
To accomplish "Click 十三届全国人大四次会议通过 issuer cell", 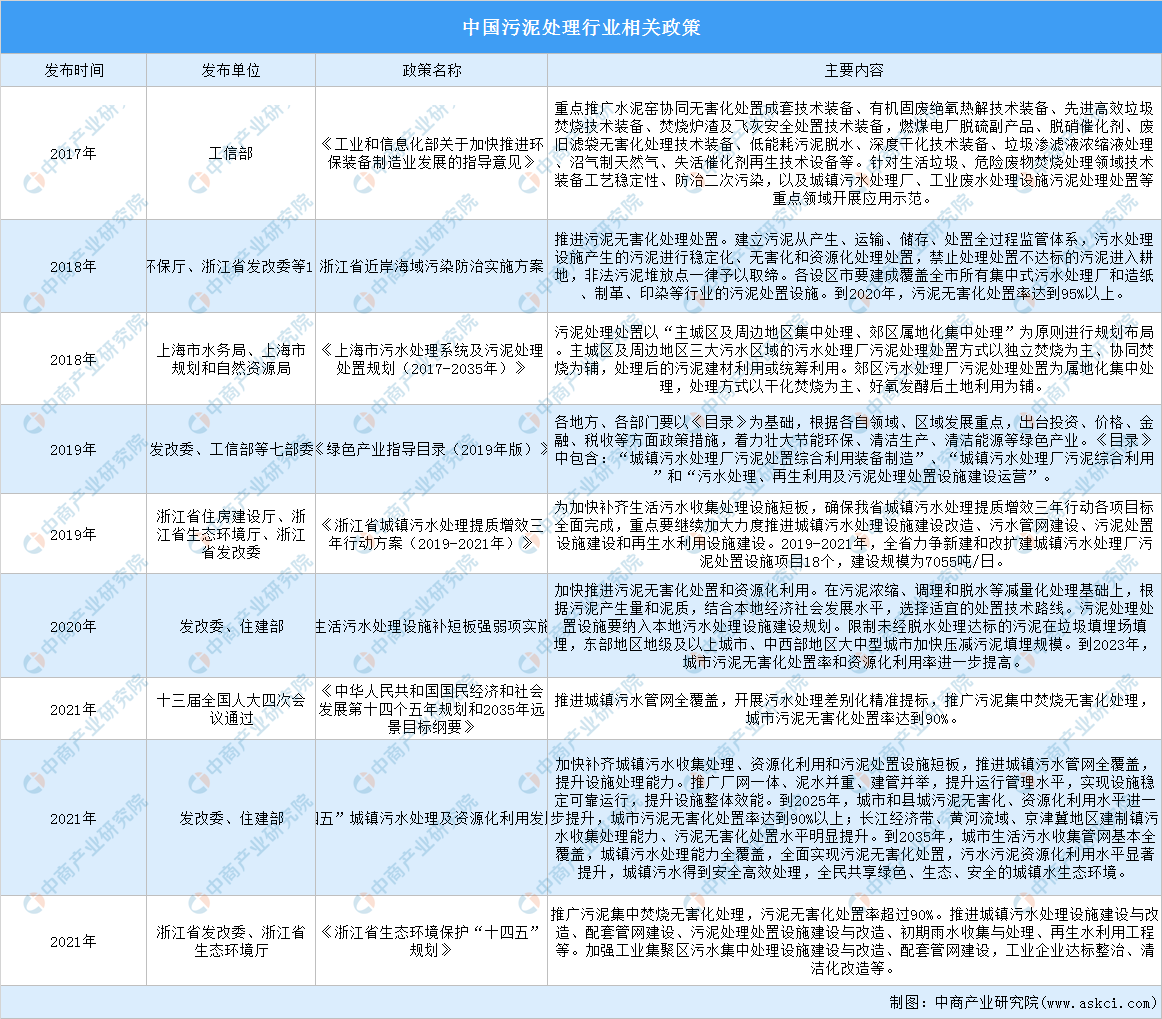I will click(231, 709).
